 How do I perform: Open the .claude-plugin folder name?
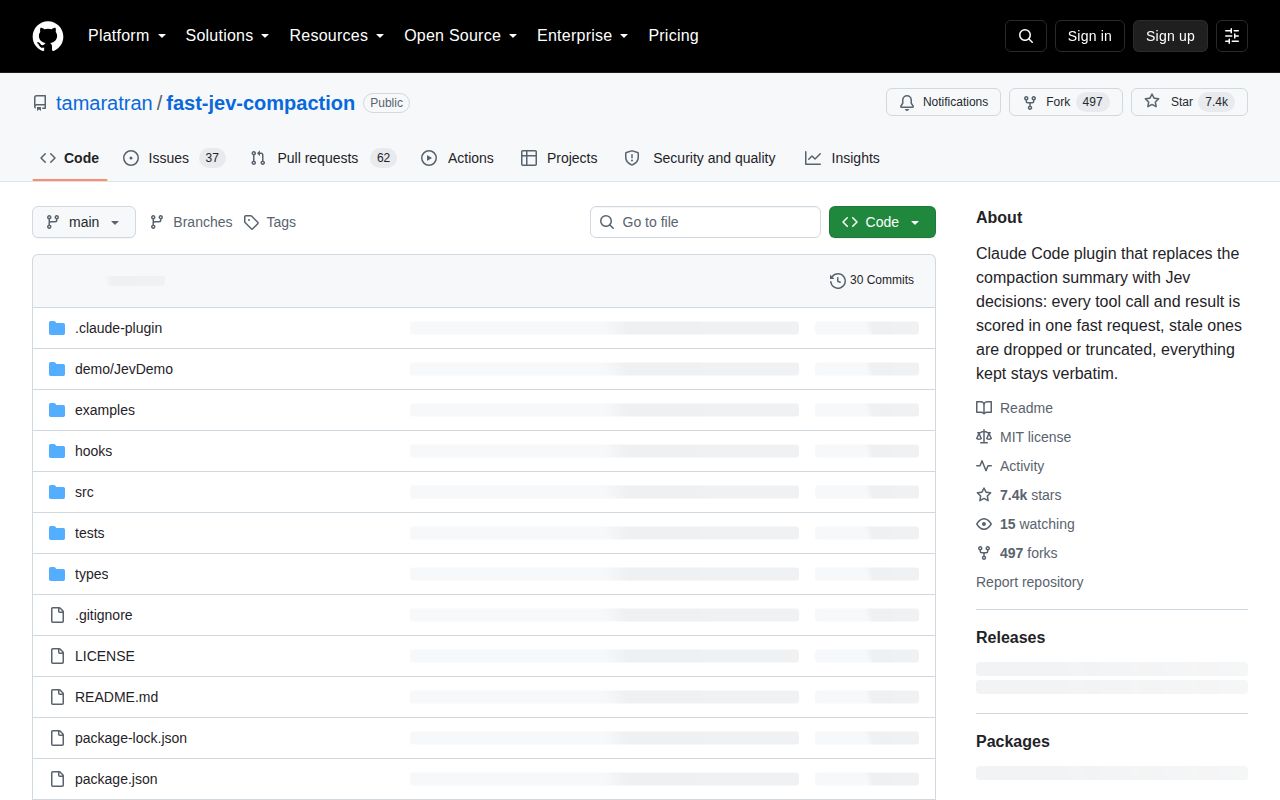[118, 328]
